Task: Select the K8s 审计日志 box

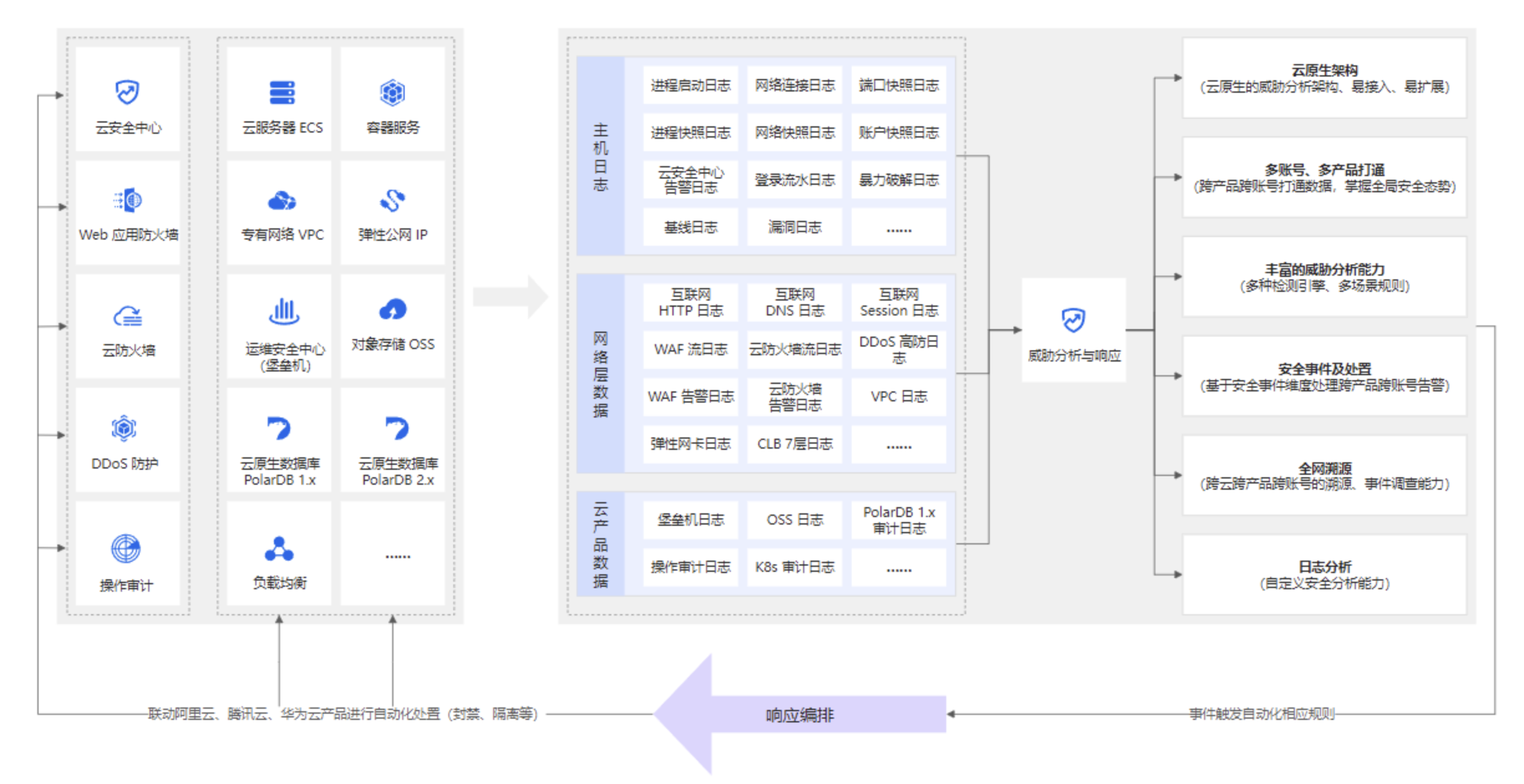Action: [x=794, y=567]
